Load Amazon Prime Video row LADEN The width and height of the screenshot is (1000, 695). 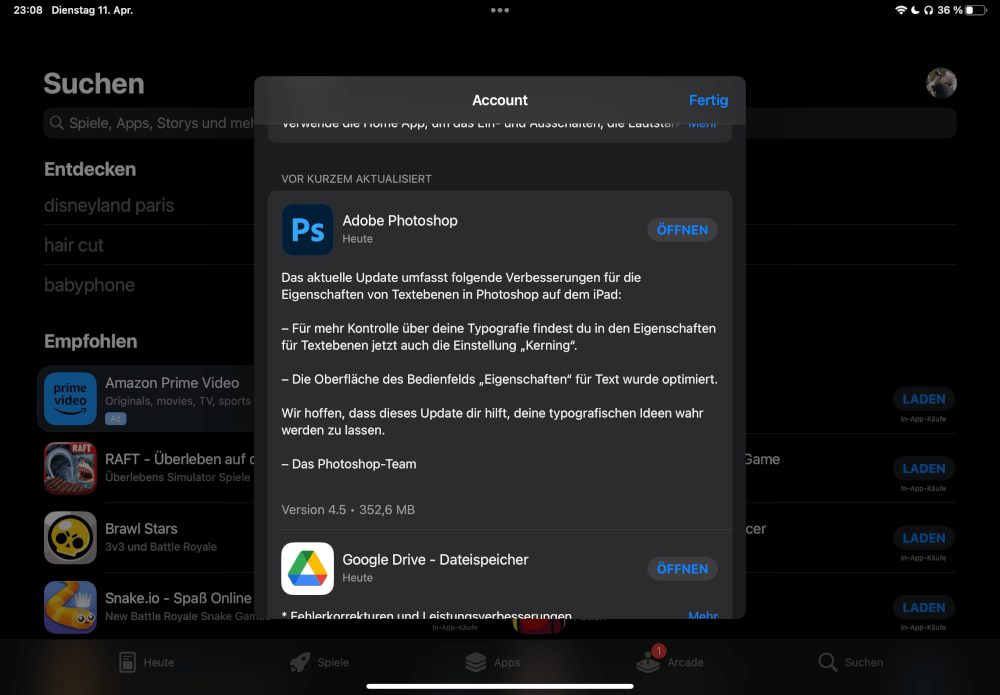pyautogui.click(x=923, y=399)
